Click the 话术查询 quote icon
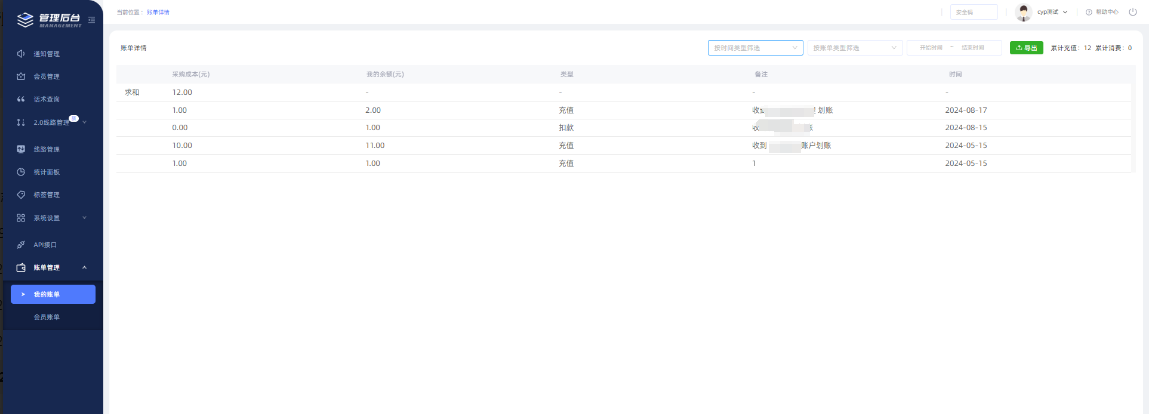The width and height of the screenshot is (1149, 414). [21, 99]
